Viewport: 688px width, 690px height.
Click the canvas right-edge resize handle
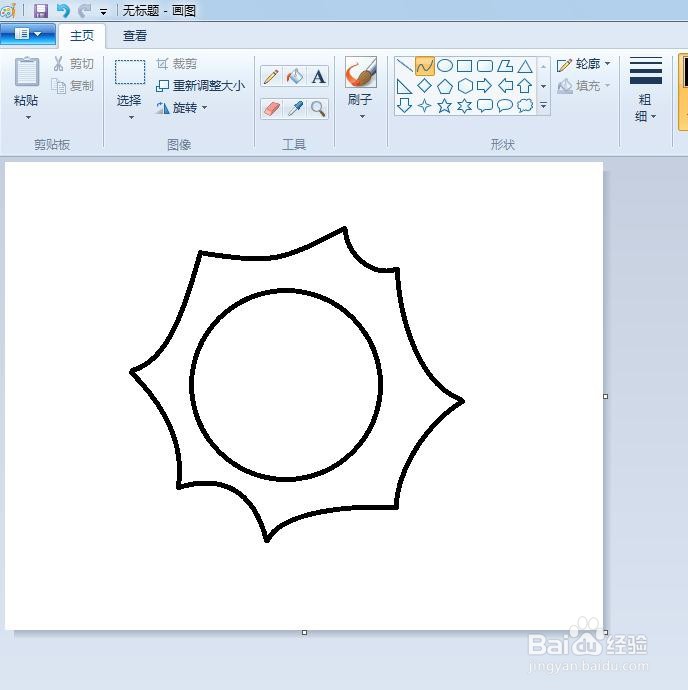606,396
